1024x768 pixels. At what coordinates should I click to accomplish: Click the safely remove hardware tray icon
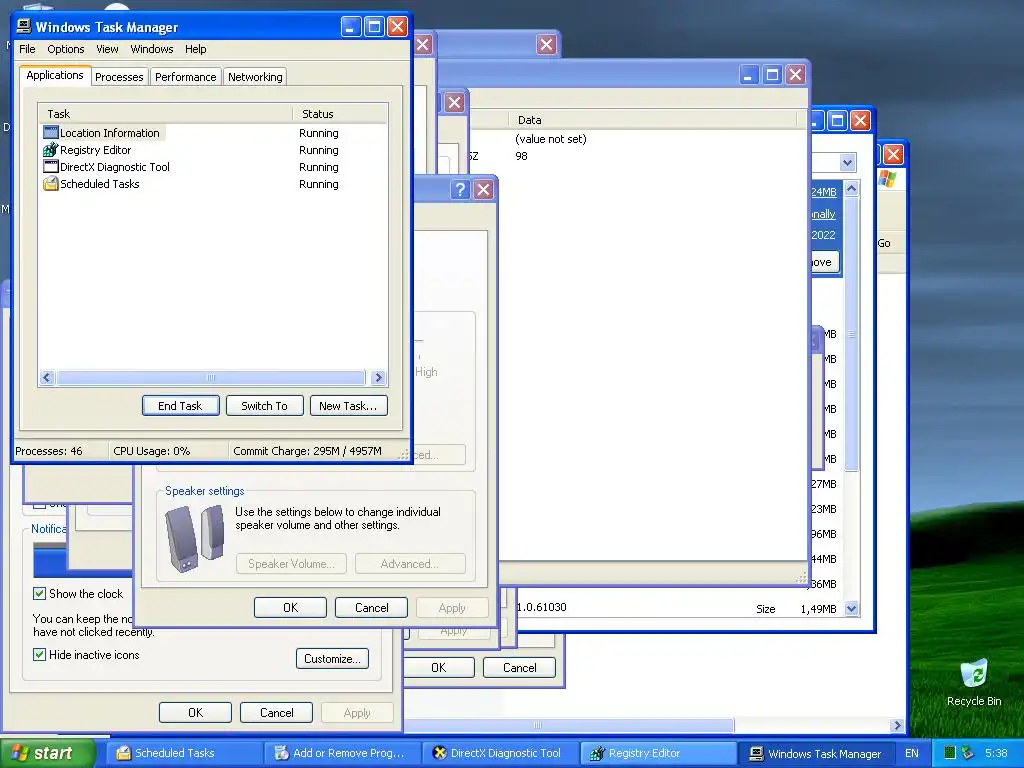[x=967, y=753]
